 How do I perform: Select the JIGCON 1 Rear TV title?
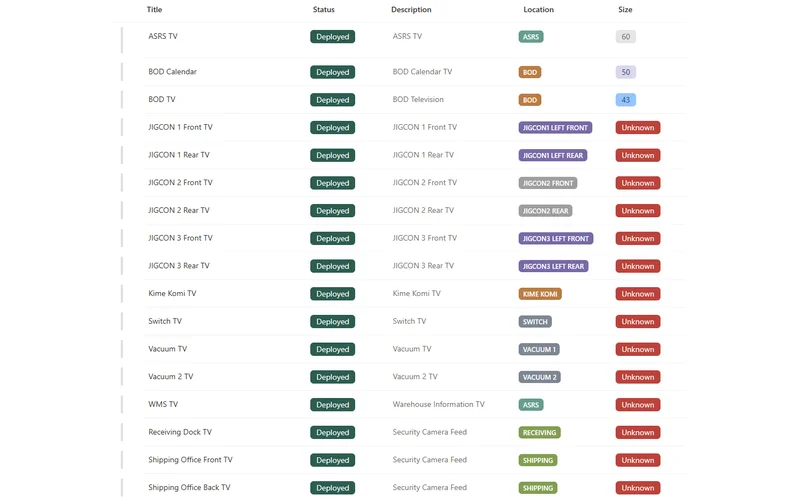coord(179,155)
